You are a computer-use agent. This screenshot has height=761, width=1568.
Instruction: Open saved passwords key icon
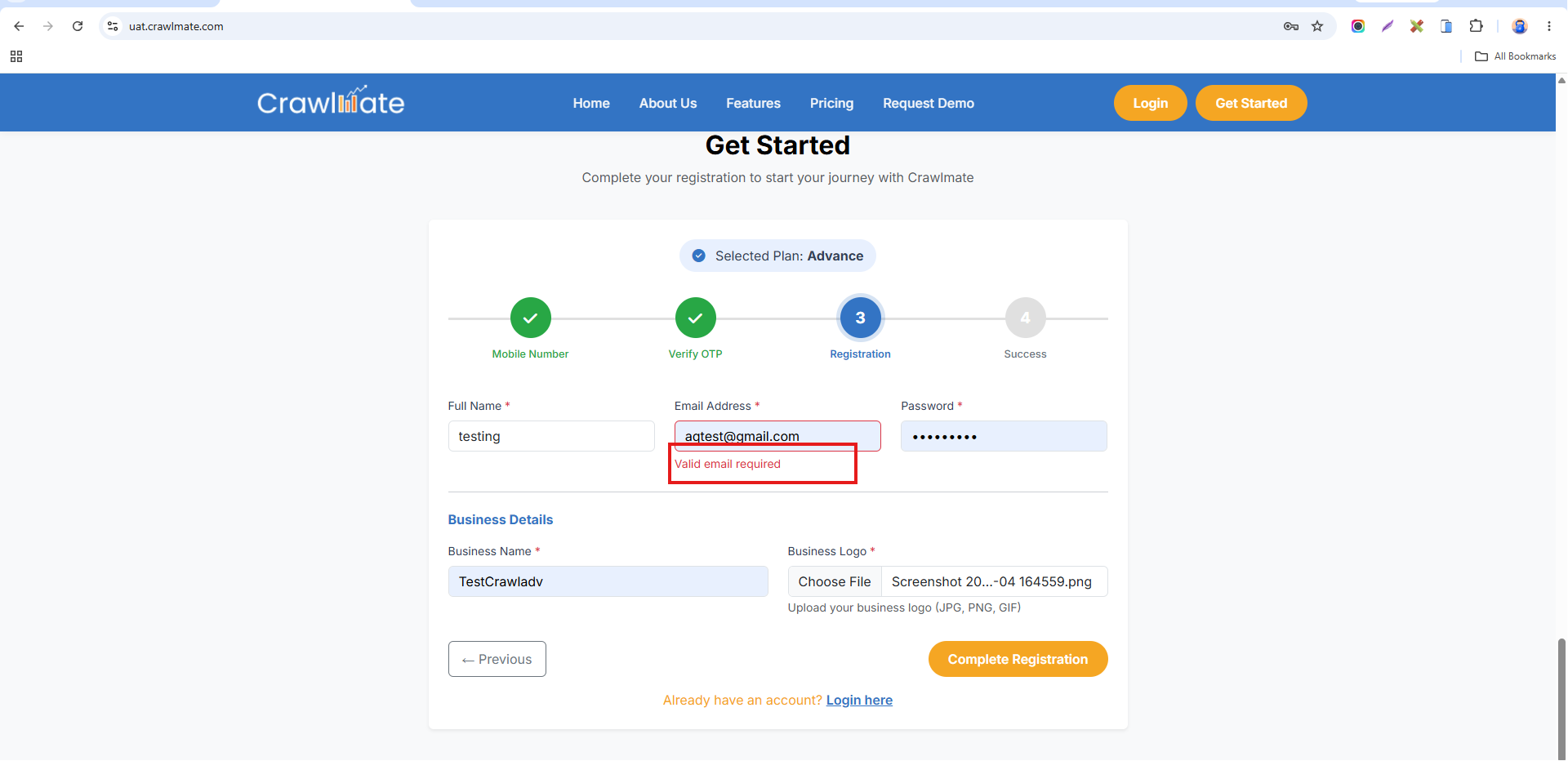click(x=1291, y=26)
